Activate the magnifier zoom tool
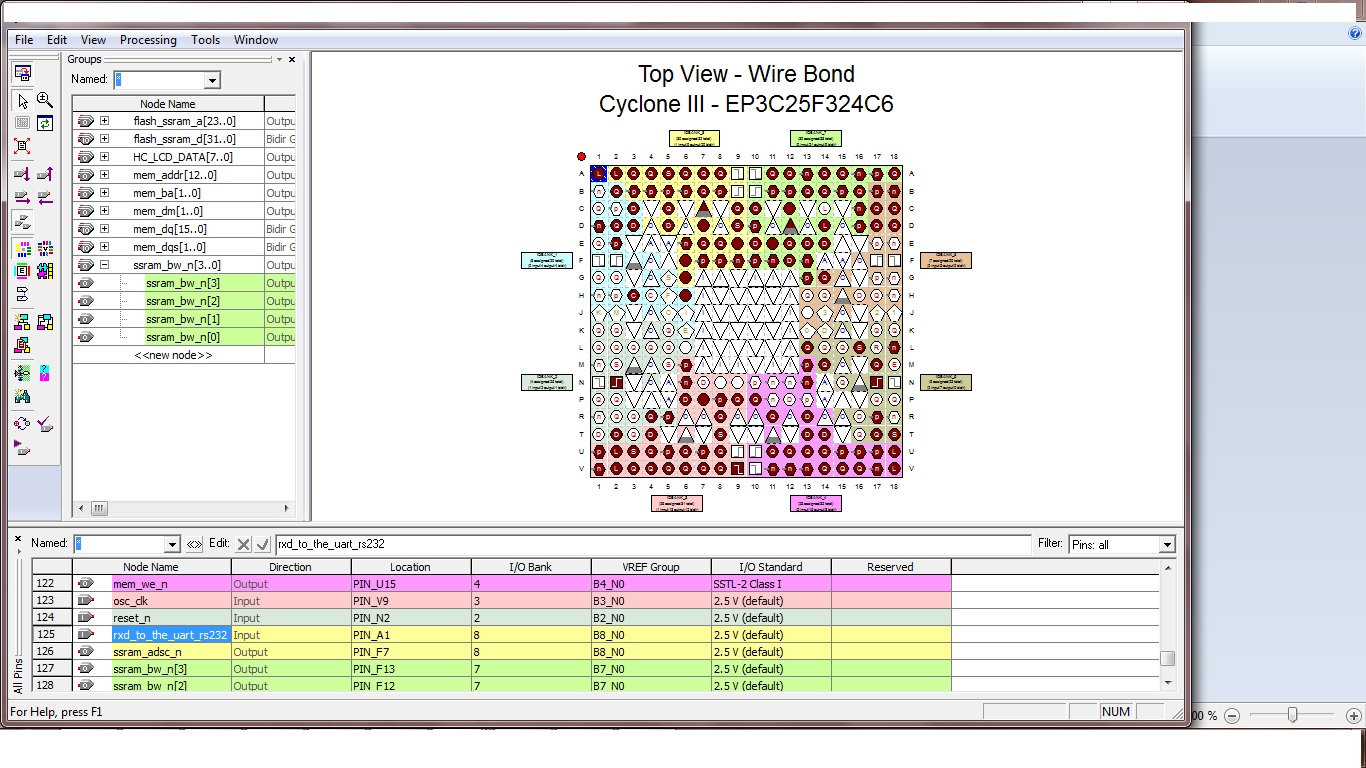 pyautogui.click(x=45, y=100)
